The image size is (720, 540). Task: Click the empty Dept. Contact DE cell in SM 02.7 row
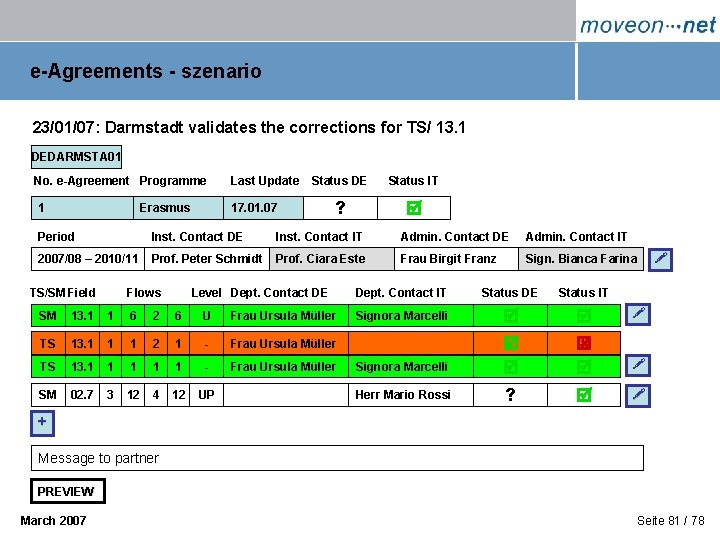tap(286, 394)
